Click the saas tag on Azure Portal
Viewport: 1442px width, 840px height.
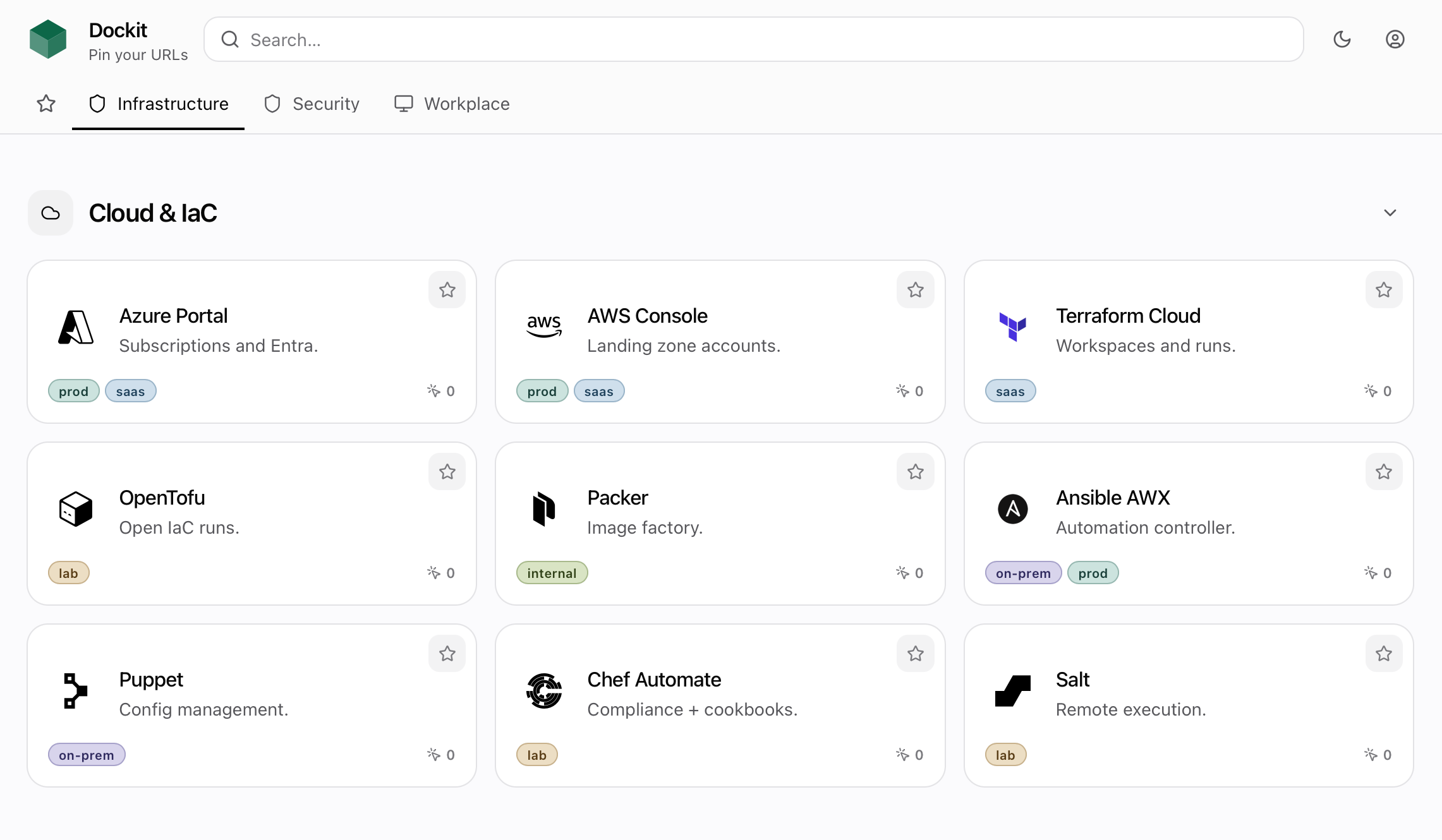[131, 391]
